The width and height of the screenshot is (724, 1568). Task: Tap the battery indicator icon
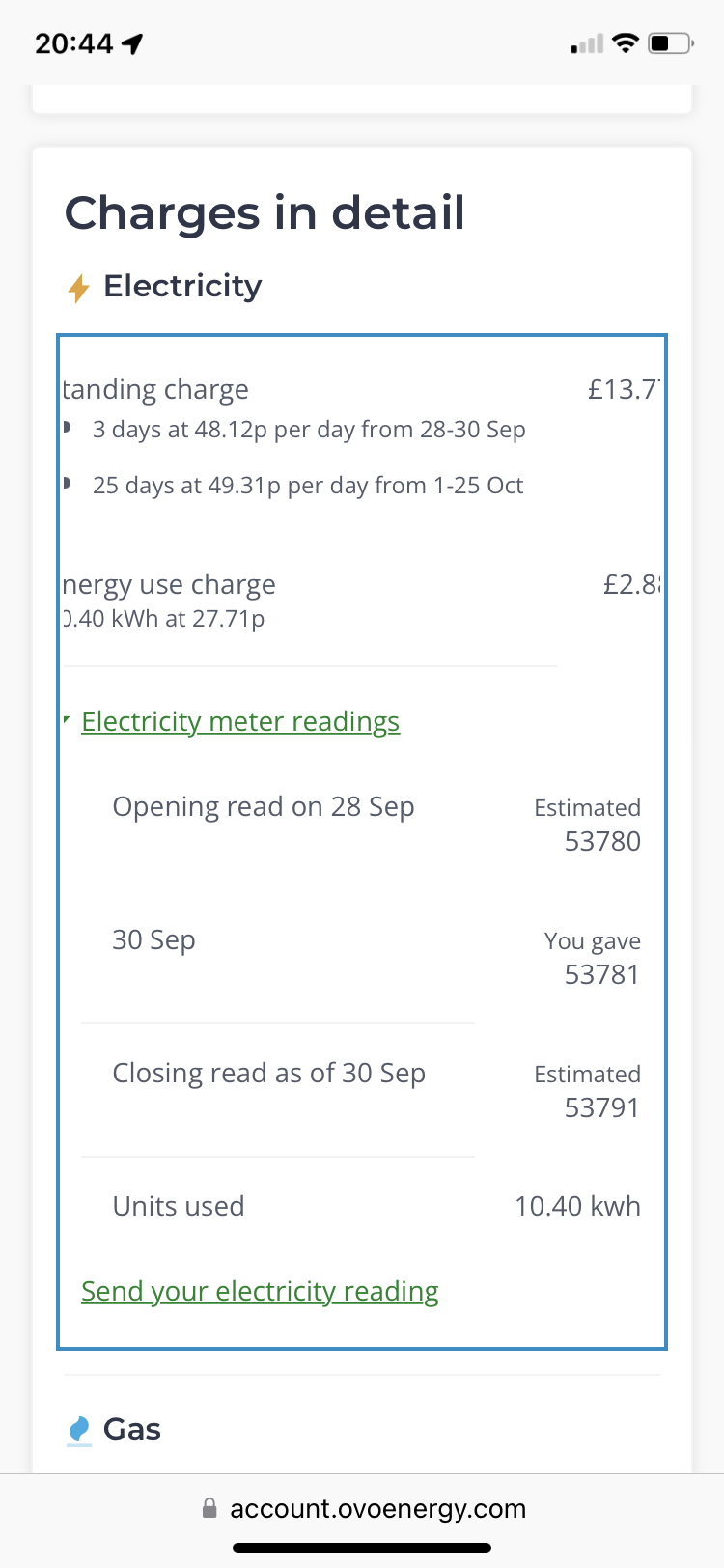[x=670, y=43]
